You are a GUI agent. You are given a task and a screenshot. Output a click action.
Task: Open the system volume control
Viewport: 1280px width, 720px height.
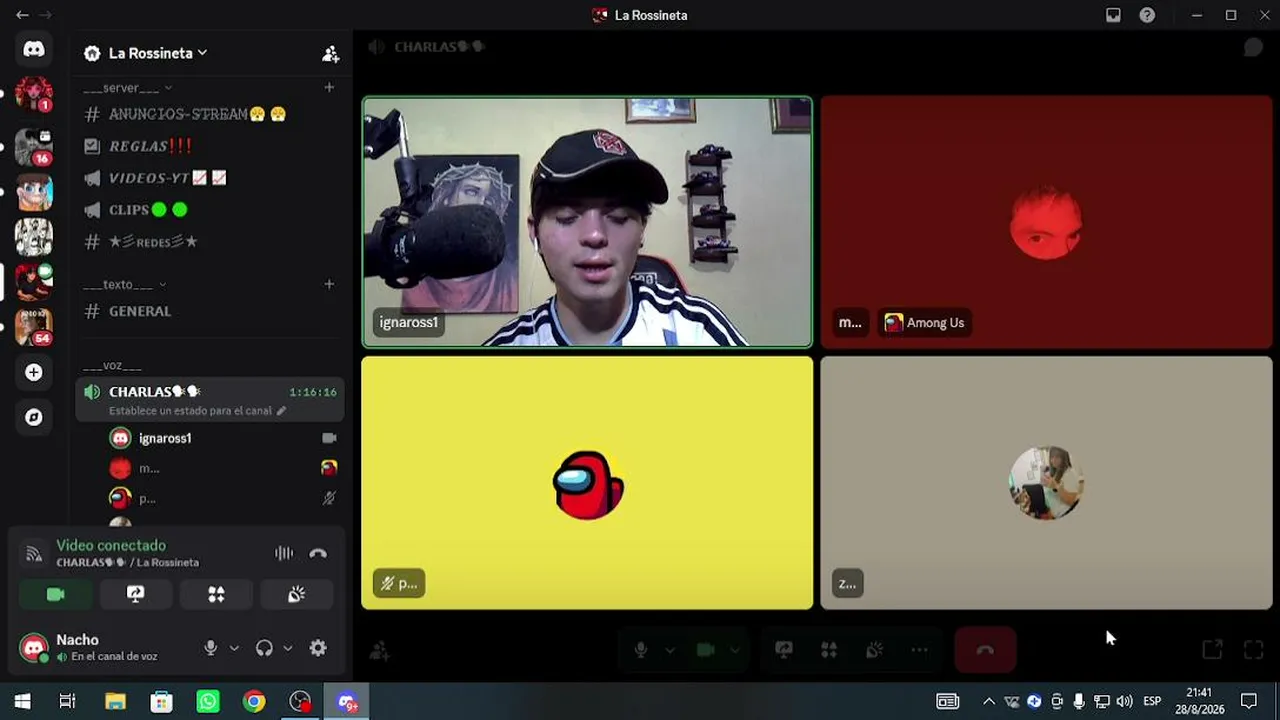1124,701
